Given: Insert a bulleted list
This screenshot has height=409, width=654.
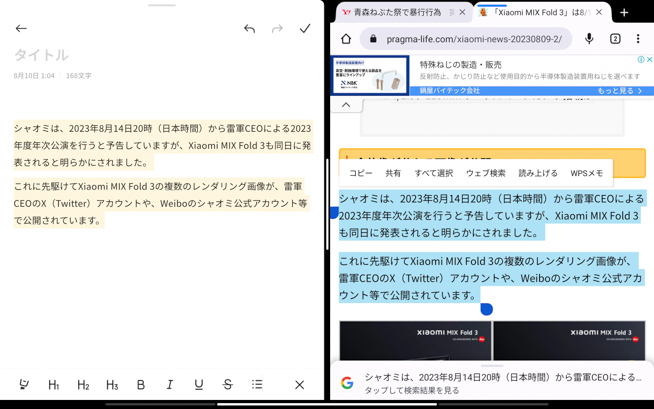Looking at the screenshot, I should click(x=257, y=384).
